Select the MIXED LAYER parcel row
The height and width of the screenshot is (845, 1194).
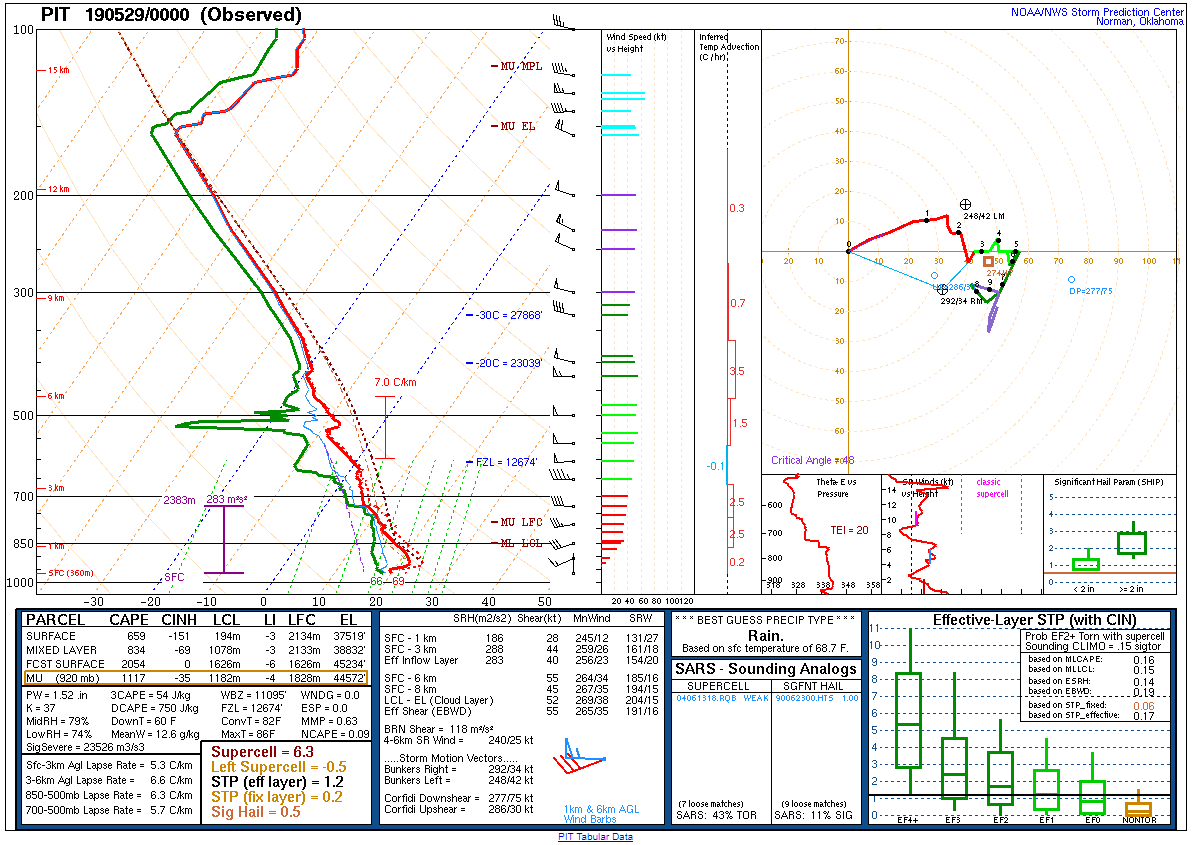click(x=196, y=650)
